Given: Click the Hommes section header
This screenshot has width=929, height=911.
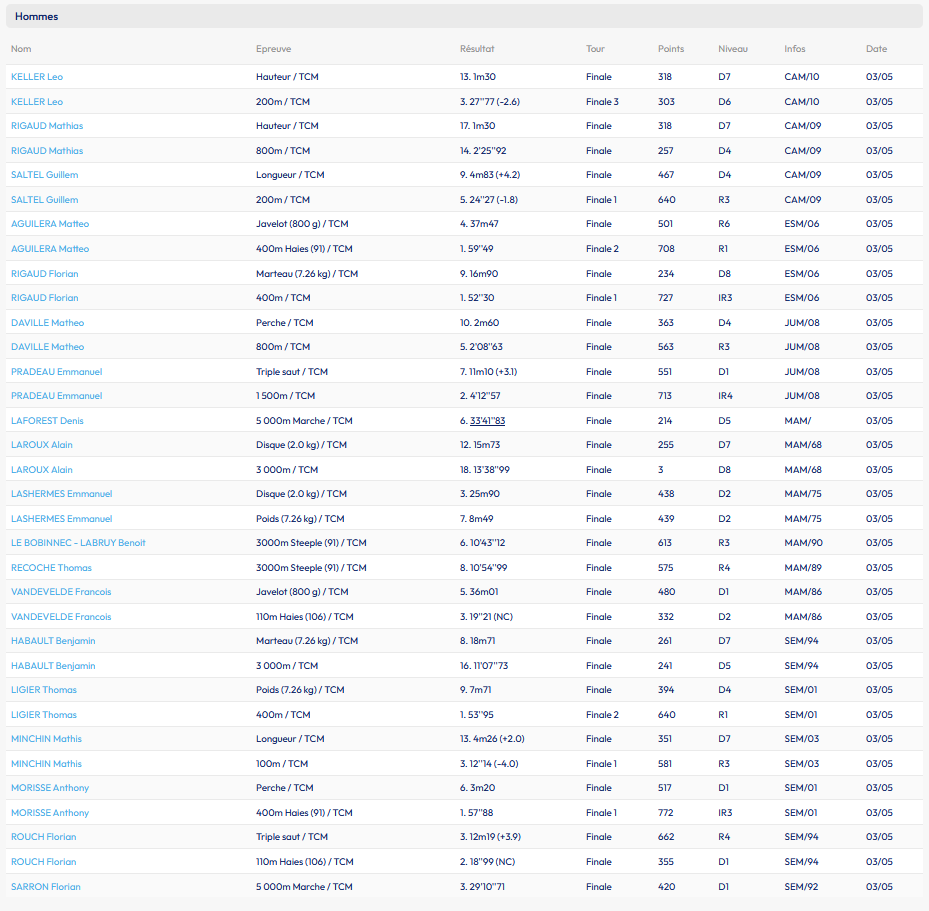Looking at the screenshot, I should click(464, 17).
